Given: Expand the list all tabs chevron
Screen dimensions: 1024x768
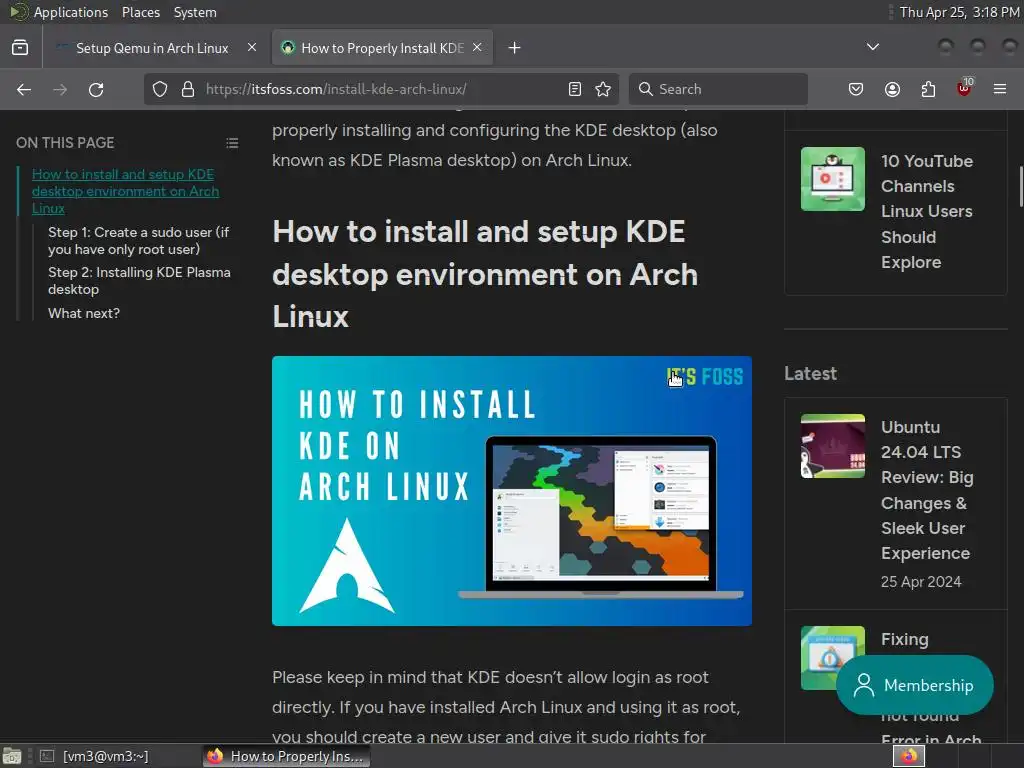Looking at the screenshot, I should pyautogui.click(x=872, y=47).
